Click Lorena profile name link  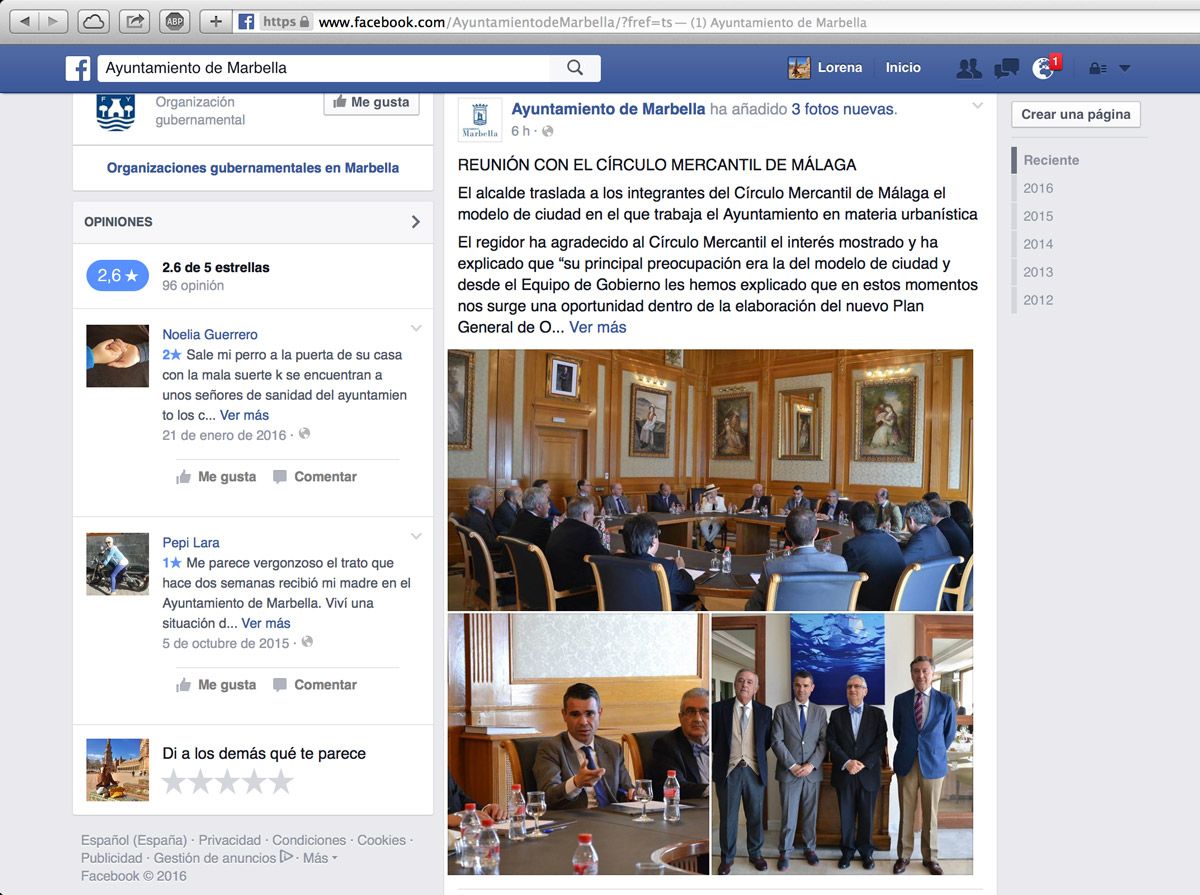coord(839,68)
